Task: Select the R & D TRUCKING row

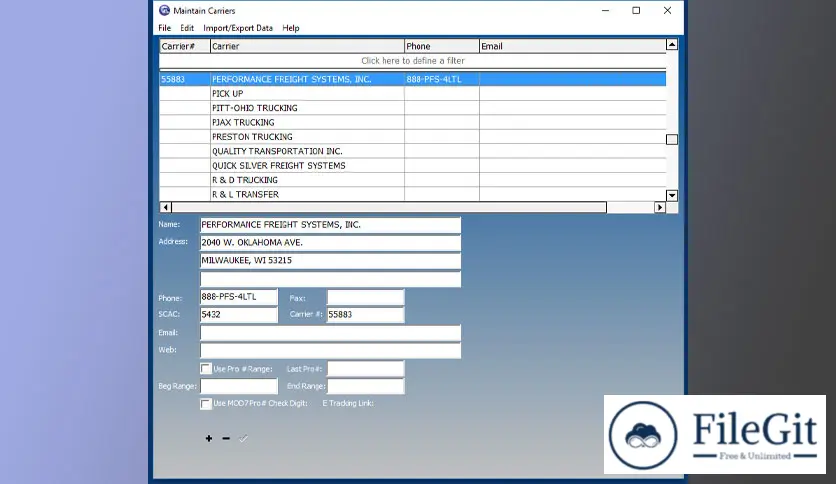Action: click(x=413, y=180)
